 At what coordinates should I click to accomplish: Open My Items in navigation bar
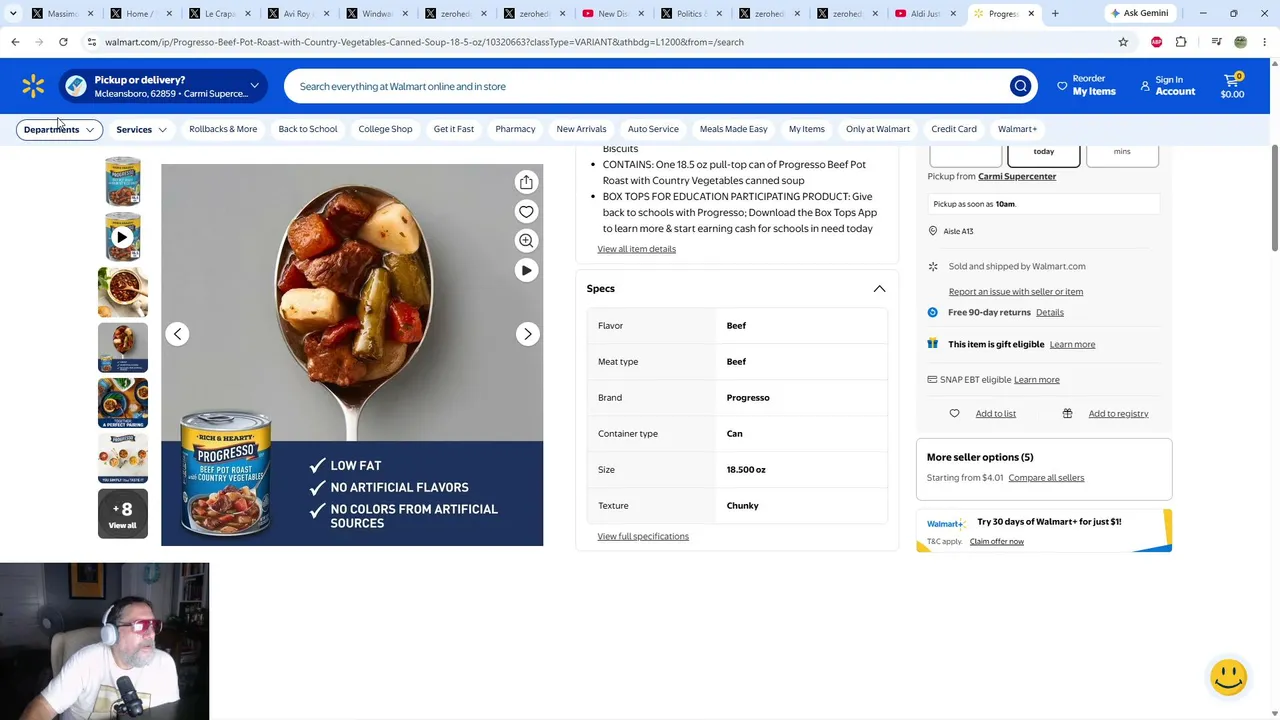click(x=806, y=129)
